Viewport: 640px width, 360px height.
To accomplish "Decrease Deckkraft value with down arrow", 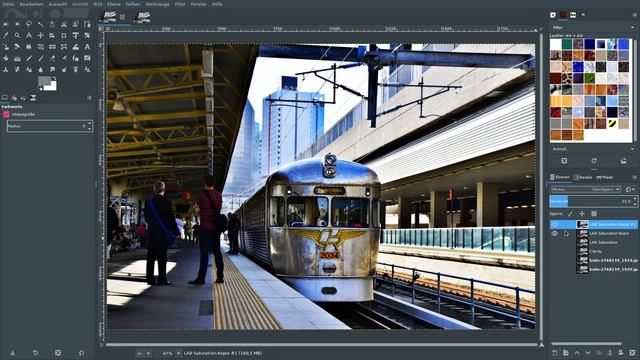I will [634, 203].
